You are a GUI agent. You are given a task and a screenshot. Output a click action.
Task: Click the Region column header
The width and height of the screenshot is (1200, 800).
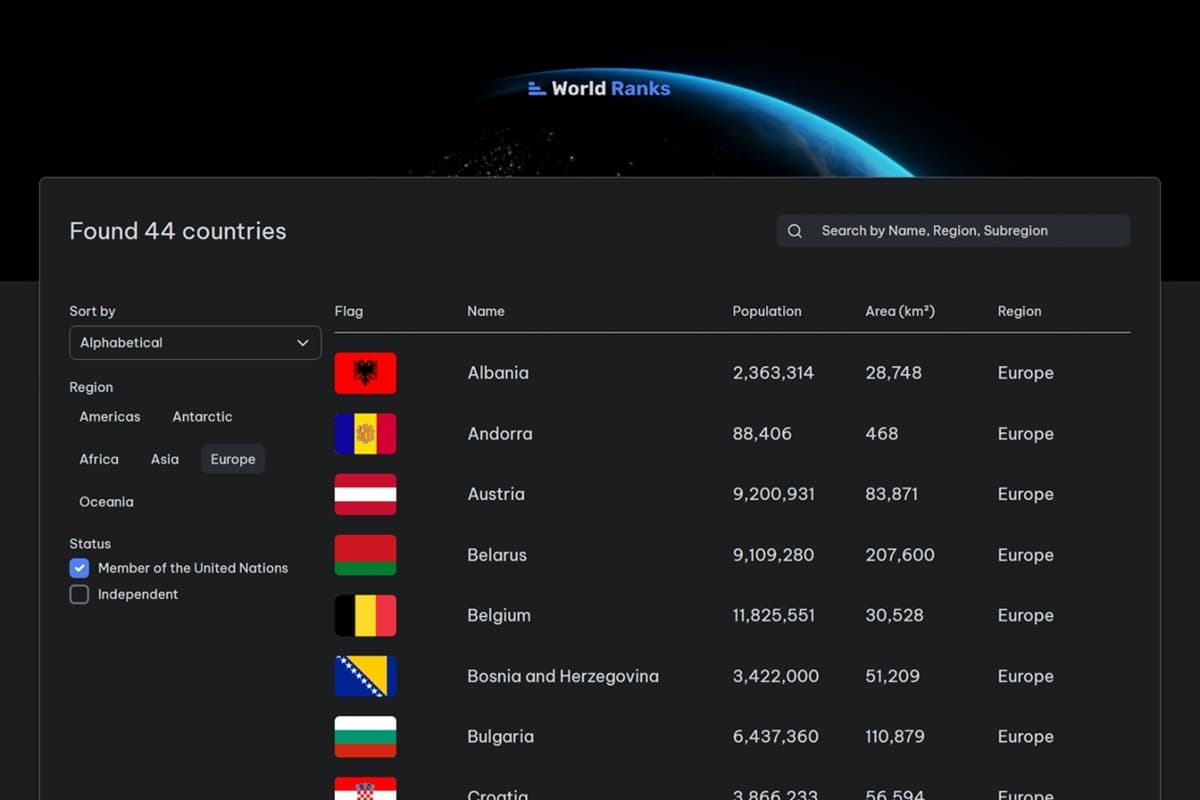[x=1019, y=311]
